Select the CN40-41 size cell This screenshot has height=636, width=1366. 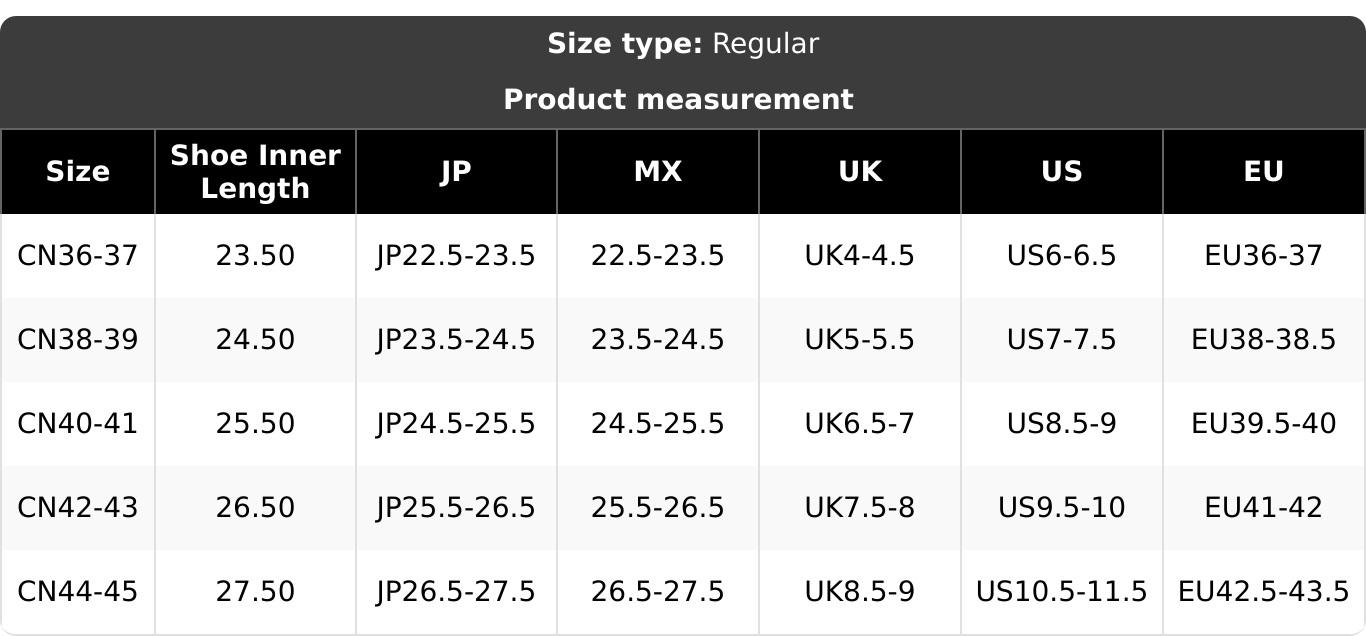(x=78, y=424)
